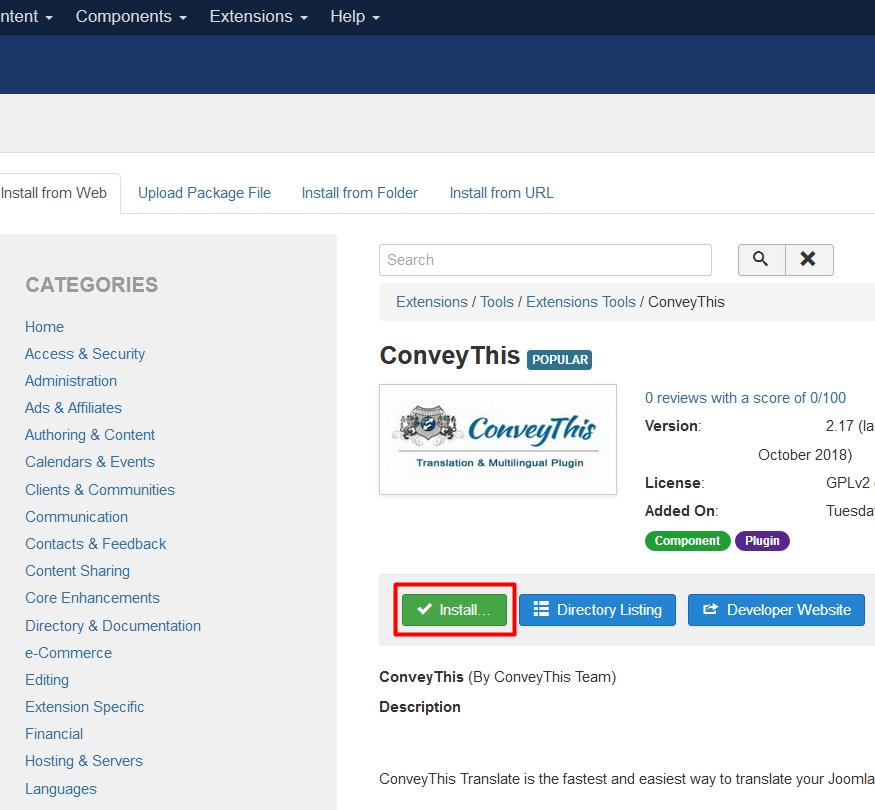Image resolution: width=875 pixels, height=810 pixels.
Task: Click the green Install button
Action: (454, 610)
